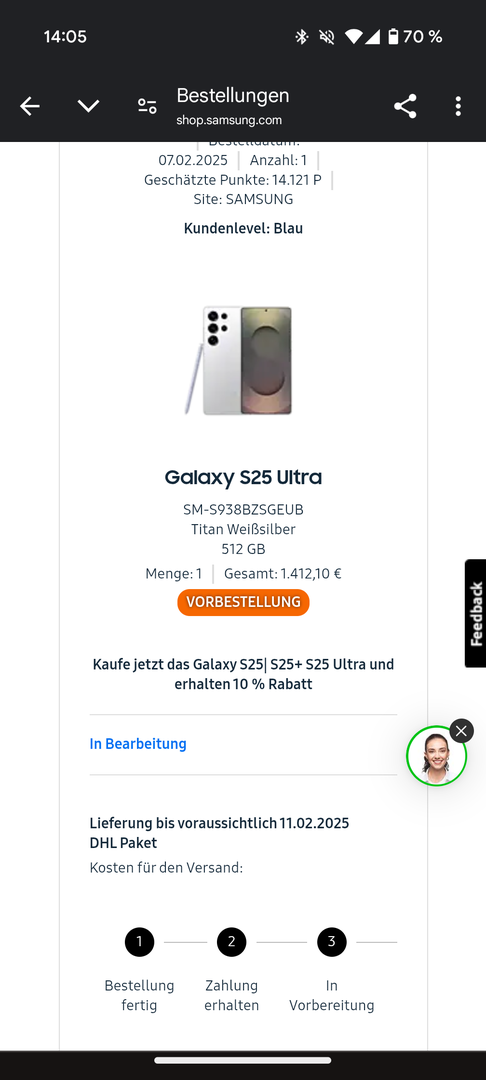
Task: Open Galaxy S25 Ultra product title
Action: [243, 477]
